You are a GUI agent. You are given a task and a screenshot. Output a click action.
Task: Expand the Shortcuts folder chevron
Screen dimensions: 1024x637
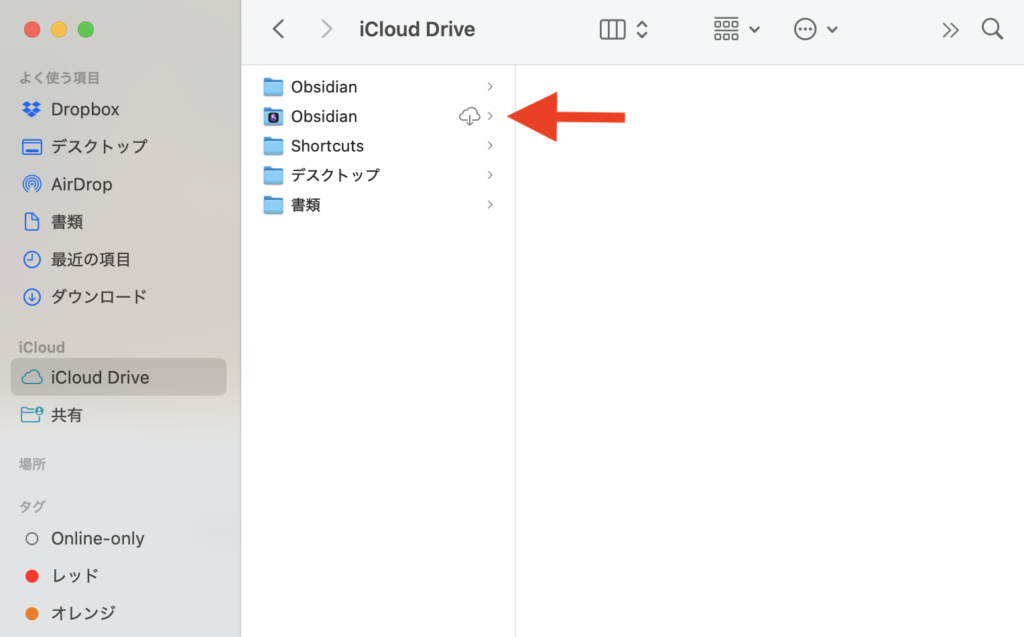tap(490, 146)
